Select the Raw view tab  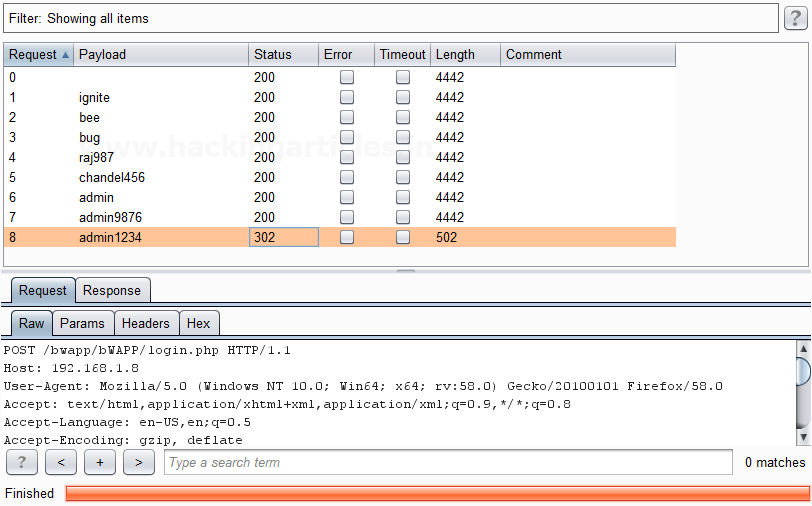[32, 323]
